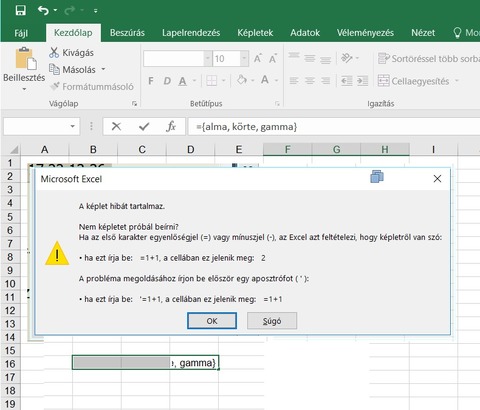This screenshot has height=410, width=480.
Task: Click the text orientation icon
Action: coord(347,58)
